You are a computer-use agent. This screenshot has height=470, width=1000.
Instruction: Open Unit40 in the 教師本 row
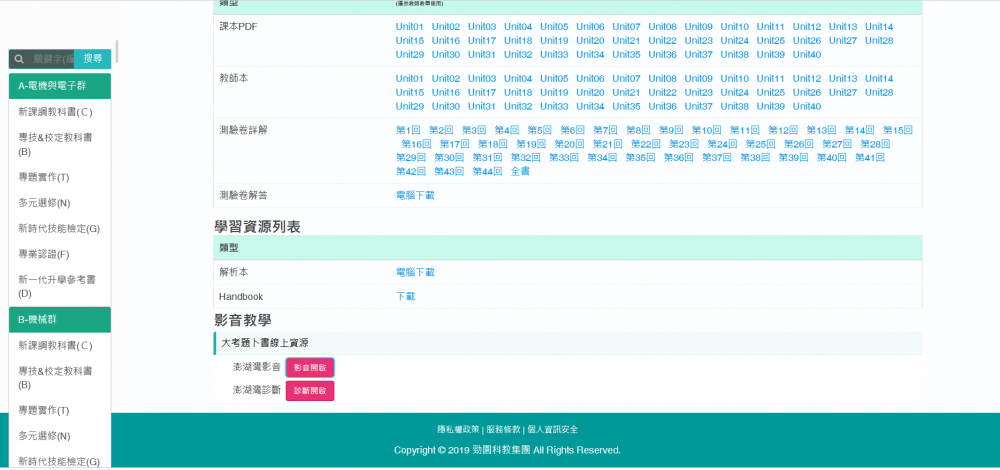coord(807,106)
